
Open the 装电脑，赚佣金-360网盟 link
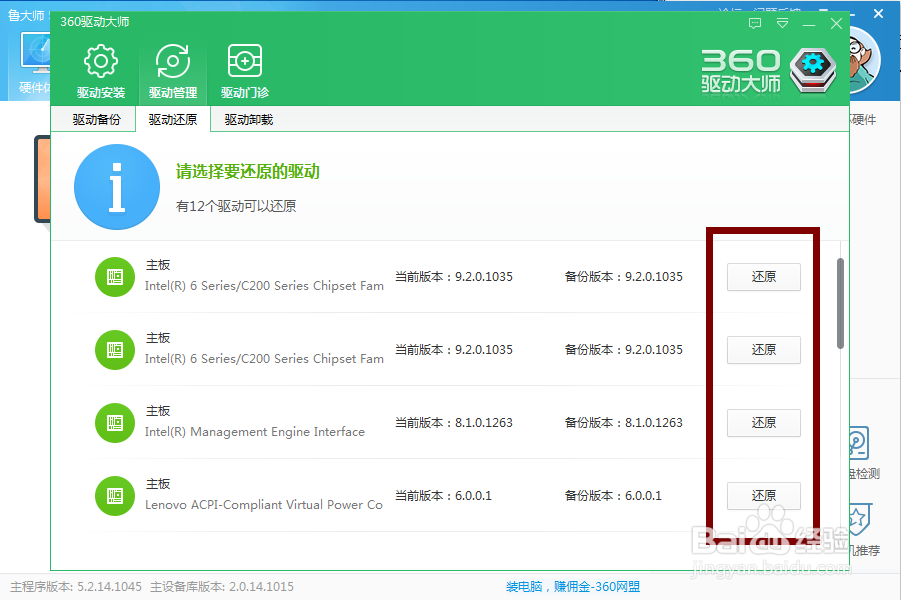(x=573, y=587)
